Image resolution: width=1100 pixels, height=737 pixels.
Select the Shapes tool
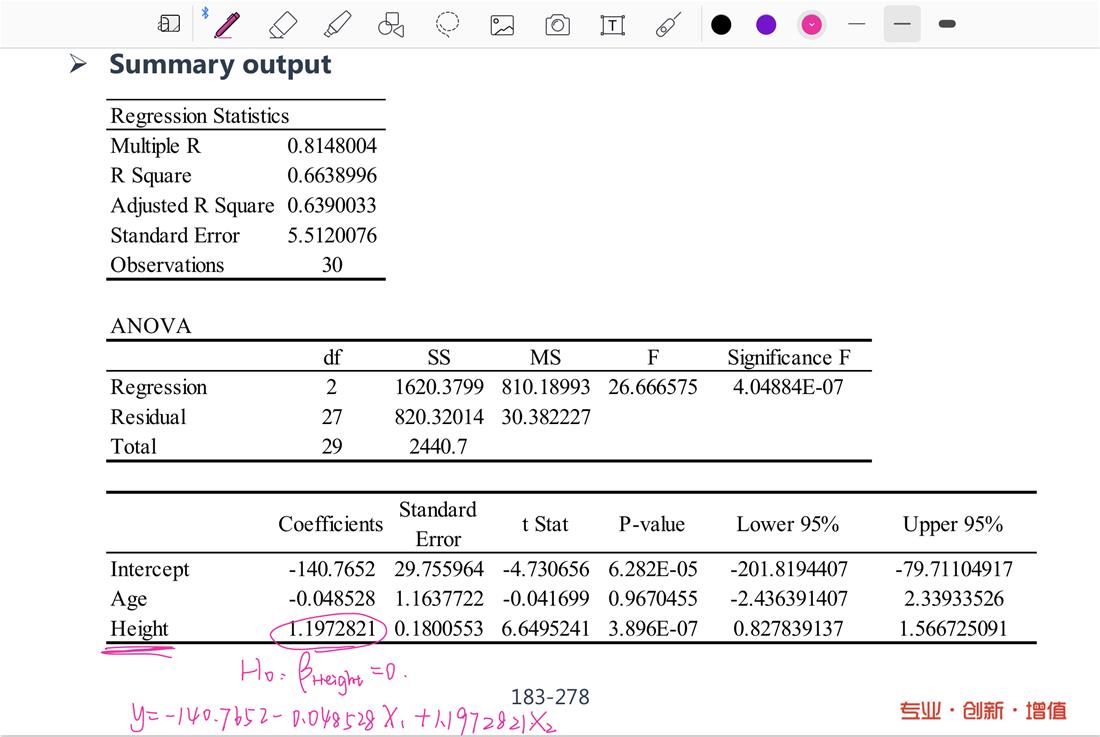click(x=391, y=24)
